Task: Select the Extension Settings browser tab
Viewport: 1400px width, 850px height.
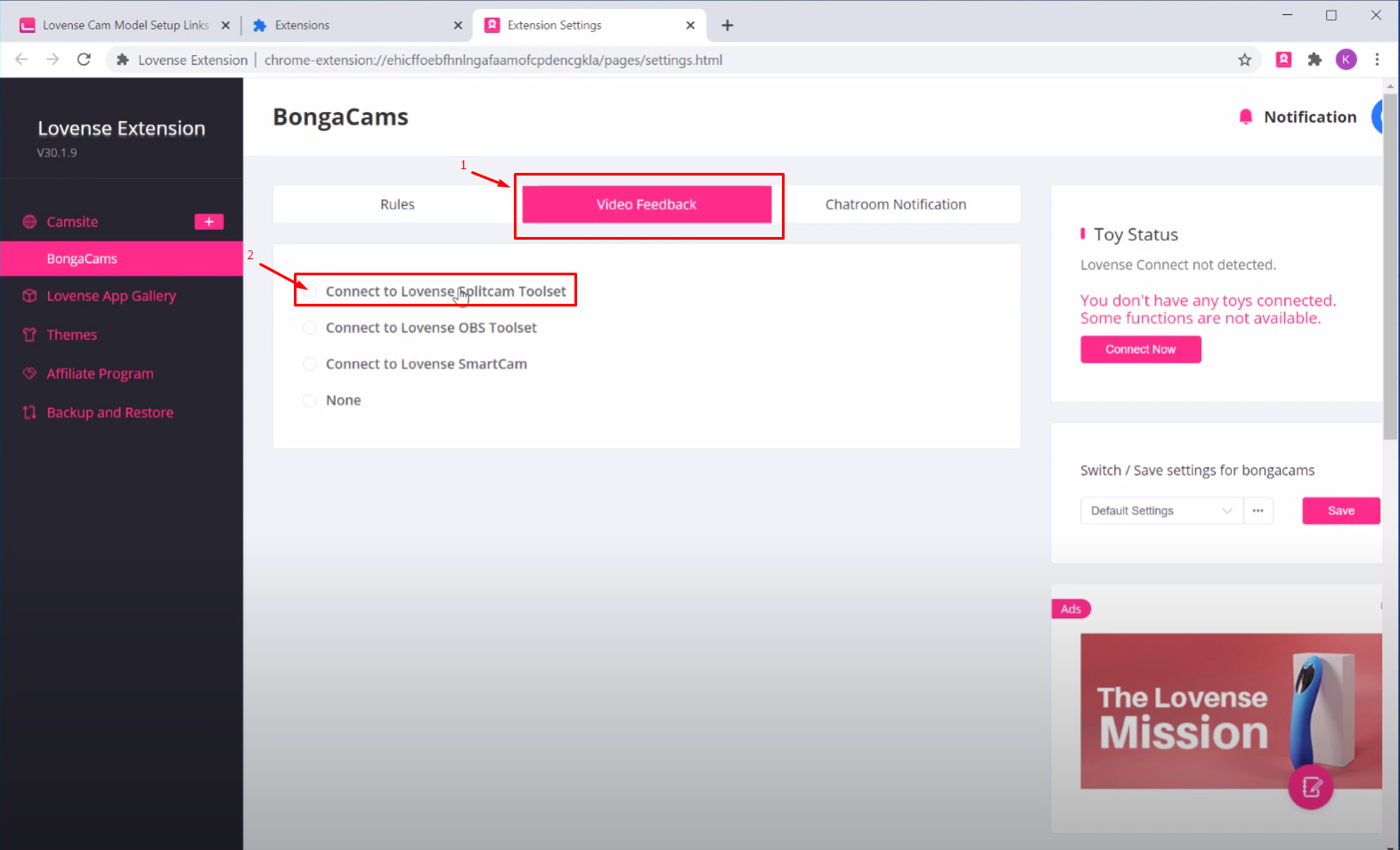Action: pos(590,25)
